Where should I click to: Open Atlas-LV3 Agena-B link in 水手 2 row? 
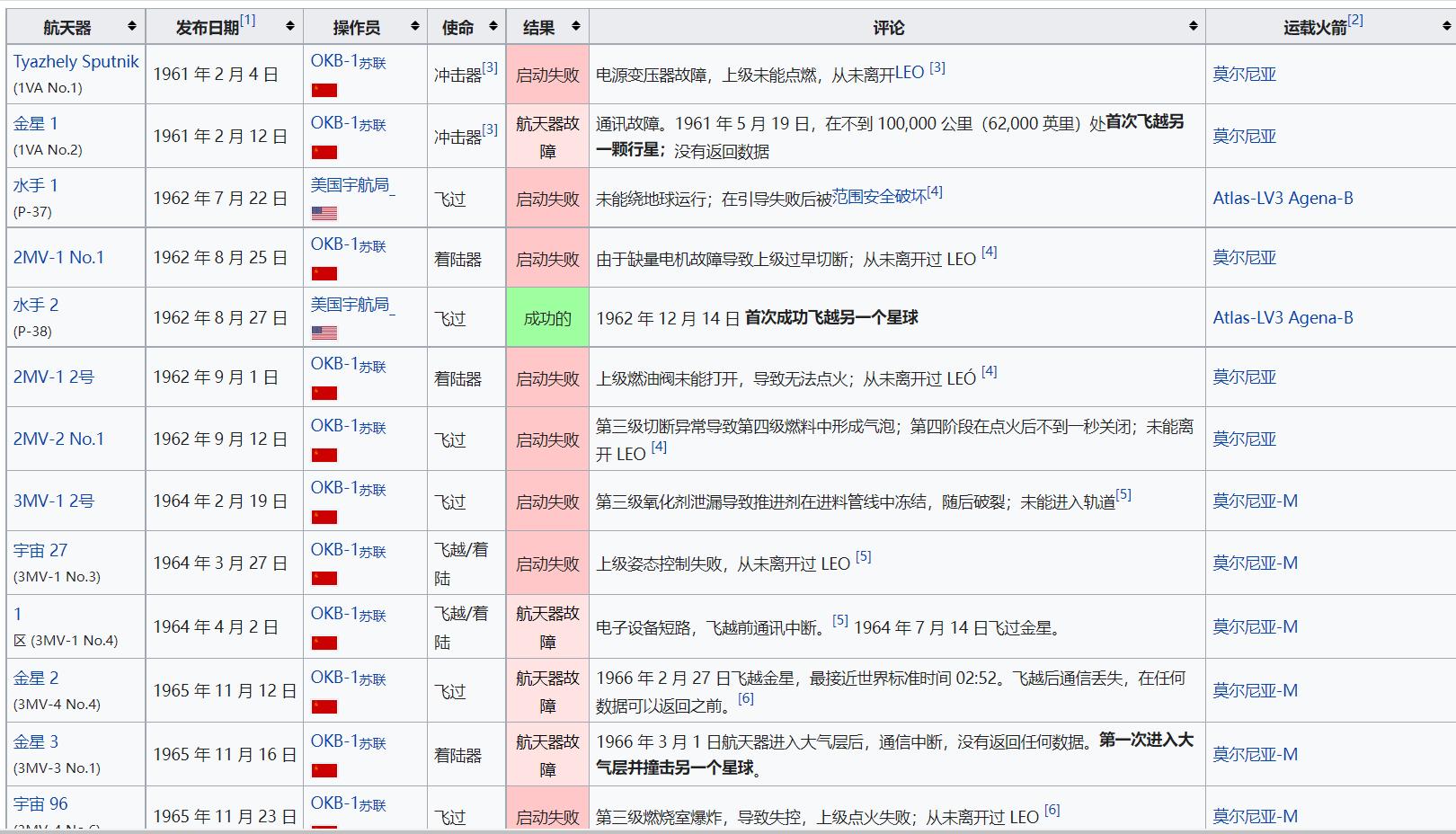1283,317
